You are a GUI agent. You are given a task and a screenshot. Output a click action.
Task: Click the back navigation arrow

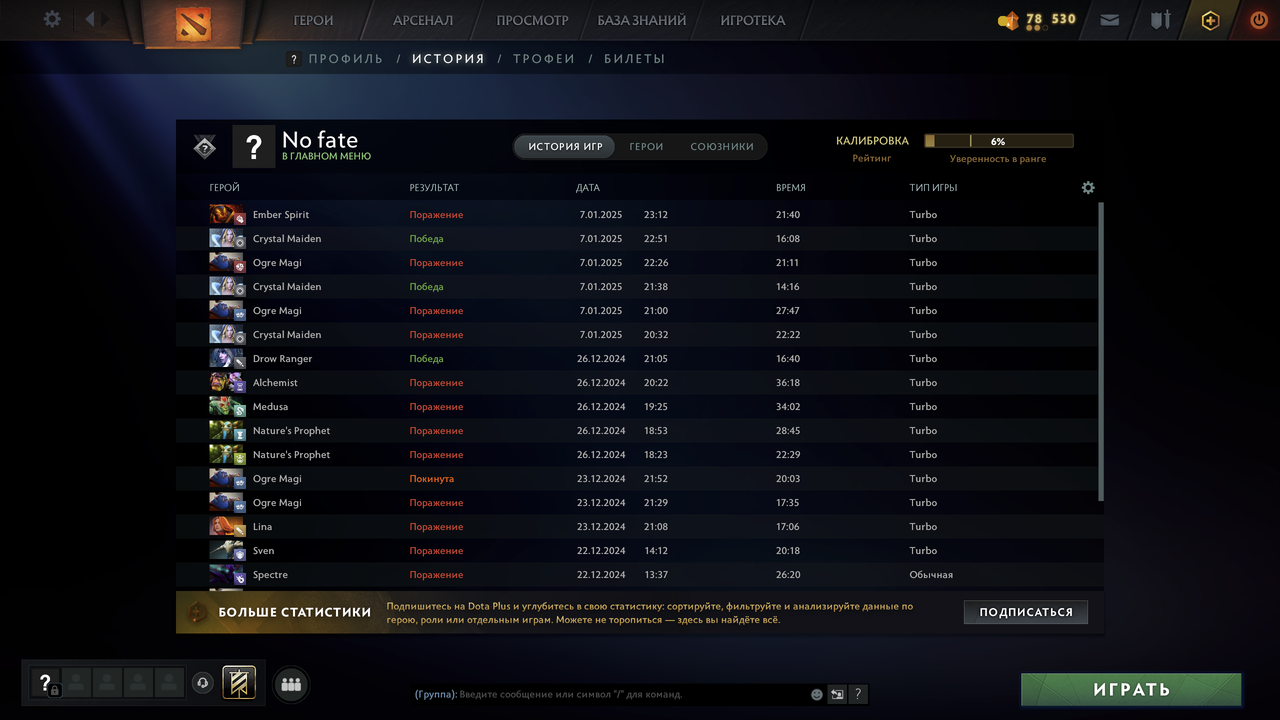pos(90,19)
